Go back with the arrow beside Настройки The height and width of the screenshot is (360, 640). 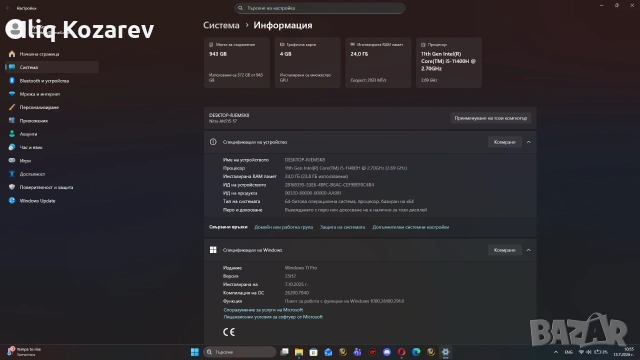coord(8,8)
